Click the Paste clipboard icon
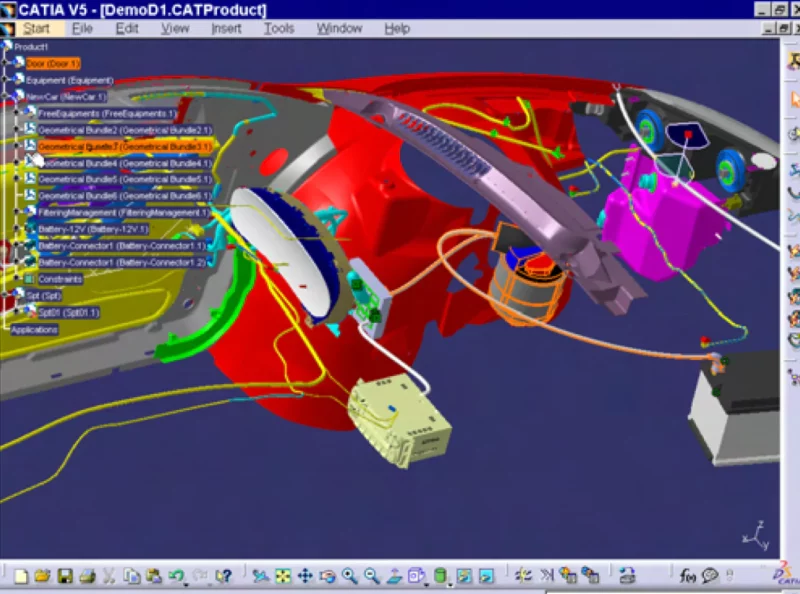The height and width of the screenshot is (594, 800). coord(154,576)
